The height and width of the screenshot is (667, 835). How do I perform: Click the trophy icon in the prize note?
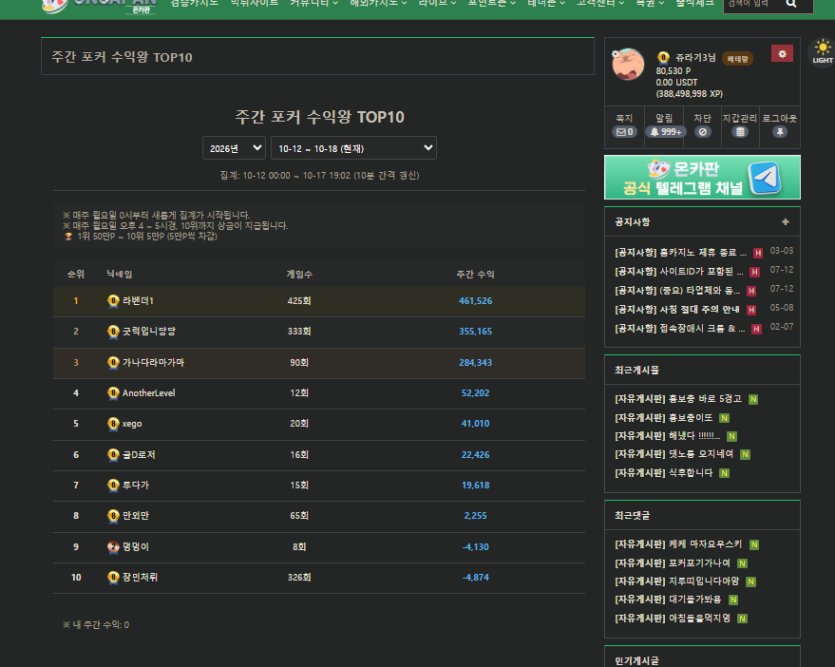pyautogui.click(x=68, y=236)
